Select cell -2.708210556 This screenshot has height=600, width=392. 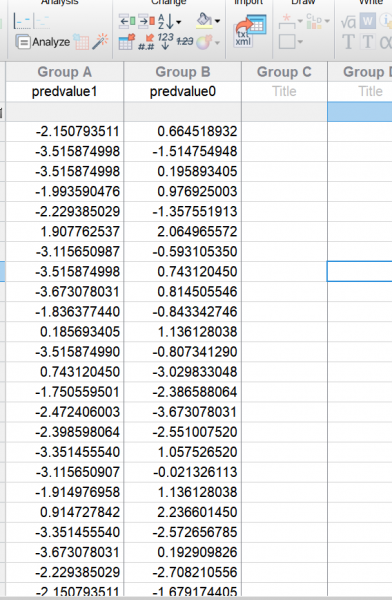pyautogui.click(x=183, y=572)
